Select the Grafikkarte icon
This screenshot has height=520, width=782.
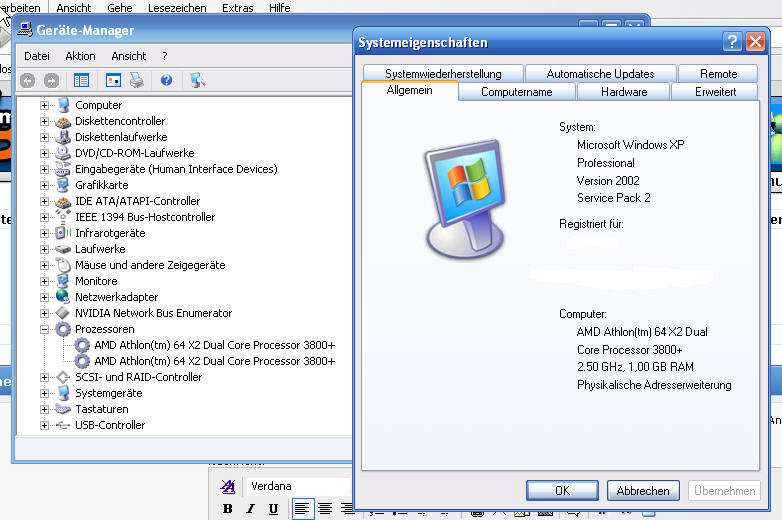tap(63, 185)
